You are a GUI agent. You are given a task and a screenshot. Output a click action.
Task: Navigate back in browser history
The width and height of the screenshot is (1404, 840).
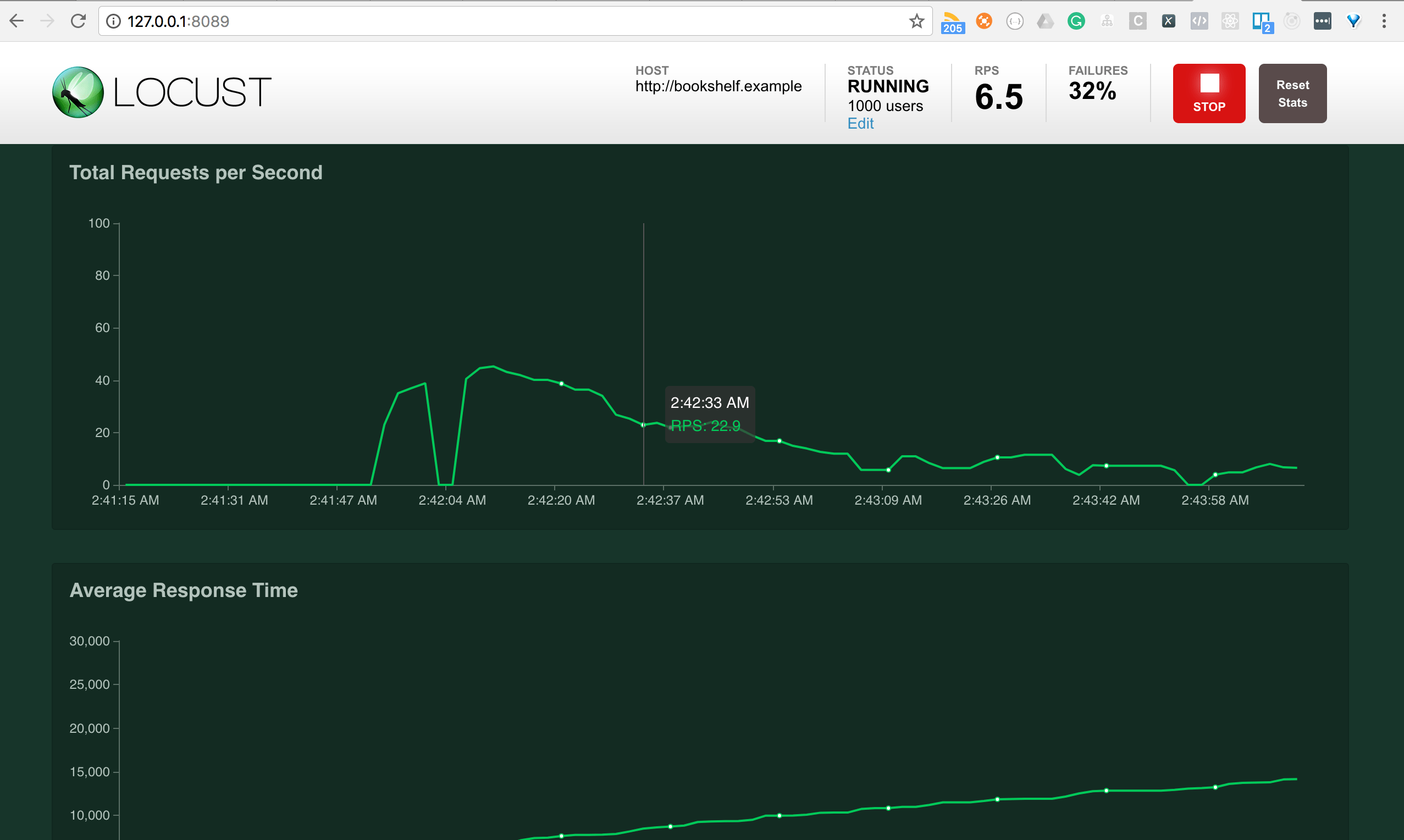[x=17, y=21]
